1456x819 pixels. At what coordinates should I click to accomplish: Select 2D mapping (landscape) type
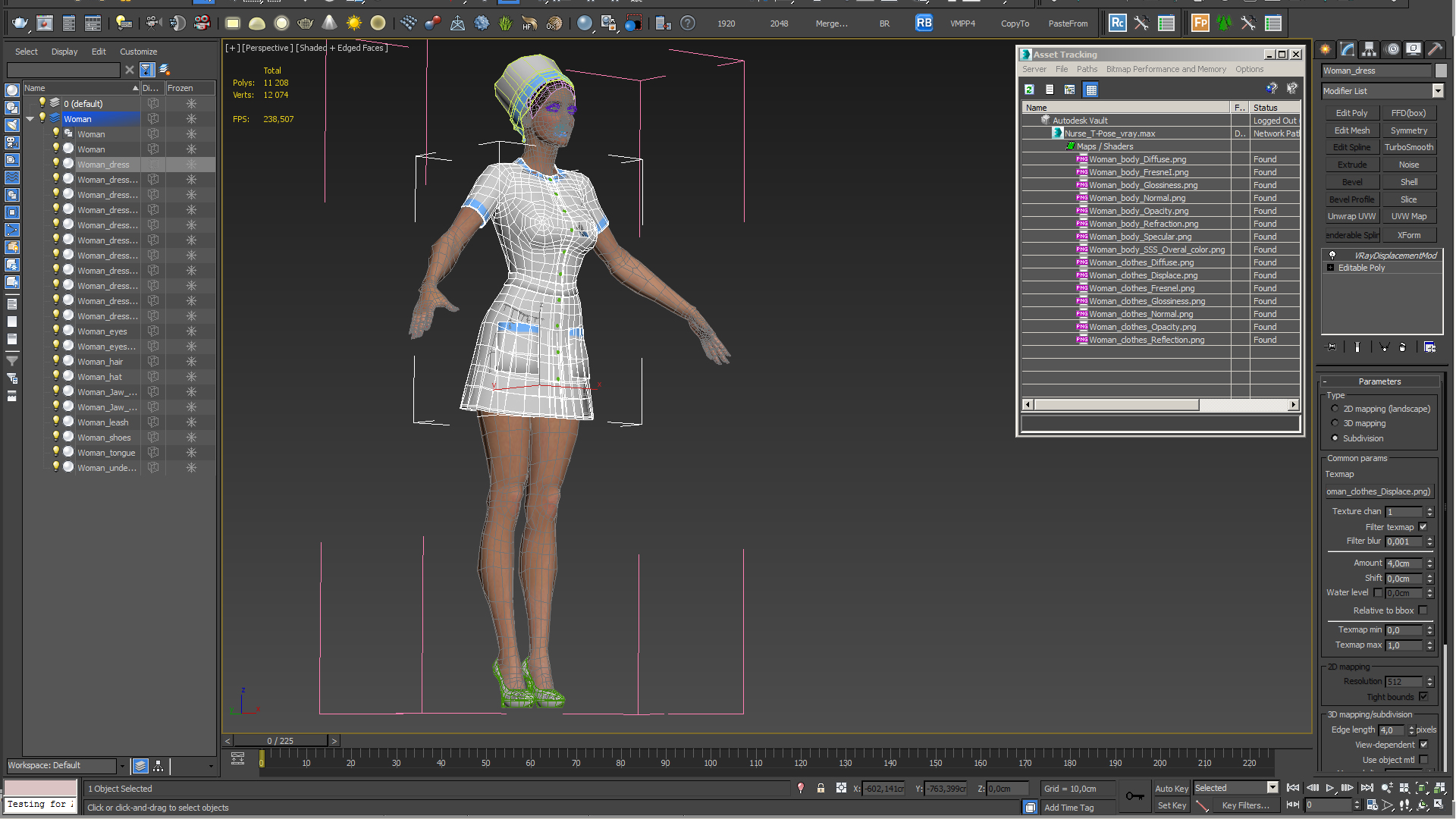pos(1335,409)
